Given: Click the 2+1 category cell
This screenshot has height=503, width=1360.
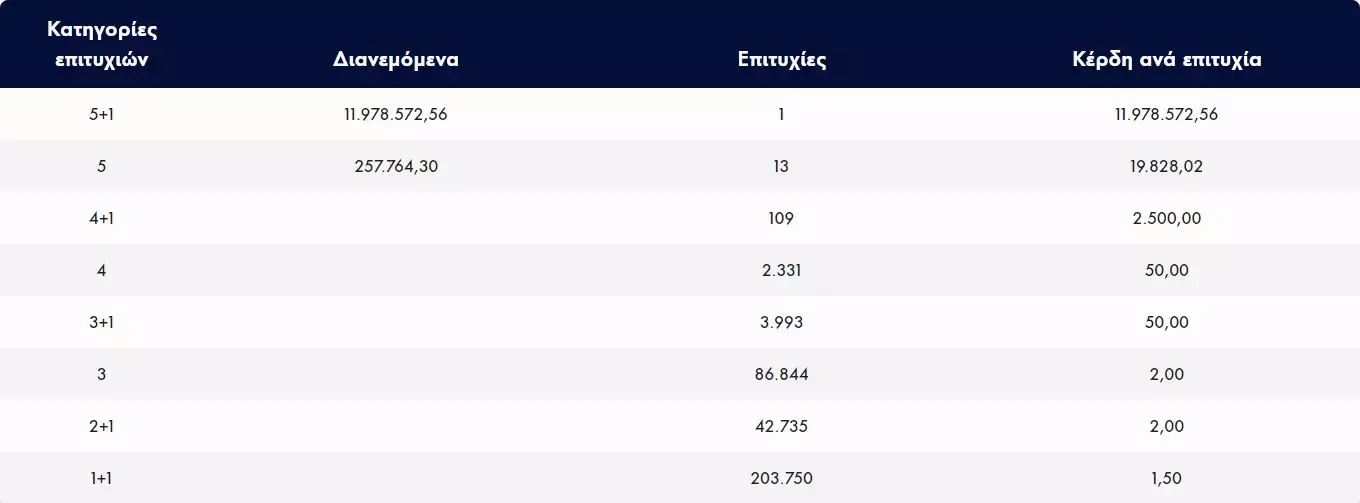Looking at the screenshot, I should [x=101, y=426].
